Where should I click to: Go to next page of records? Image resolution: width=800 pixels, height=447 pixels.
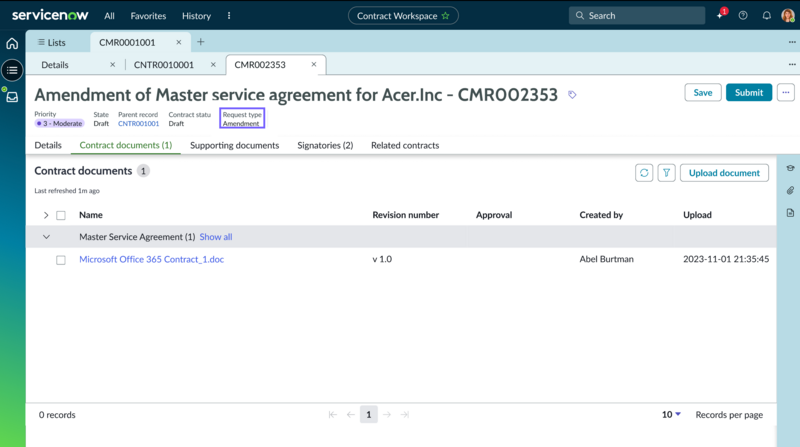click(387, 414)
